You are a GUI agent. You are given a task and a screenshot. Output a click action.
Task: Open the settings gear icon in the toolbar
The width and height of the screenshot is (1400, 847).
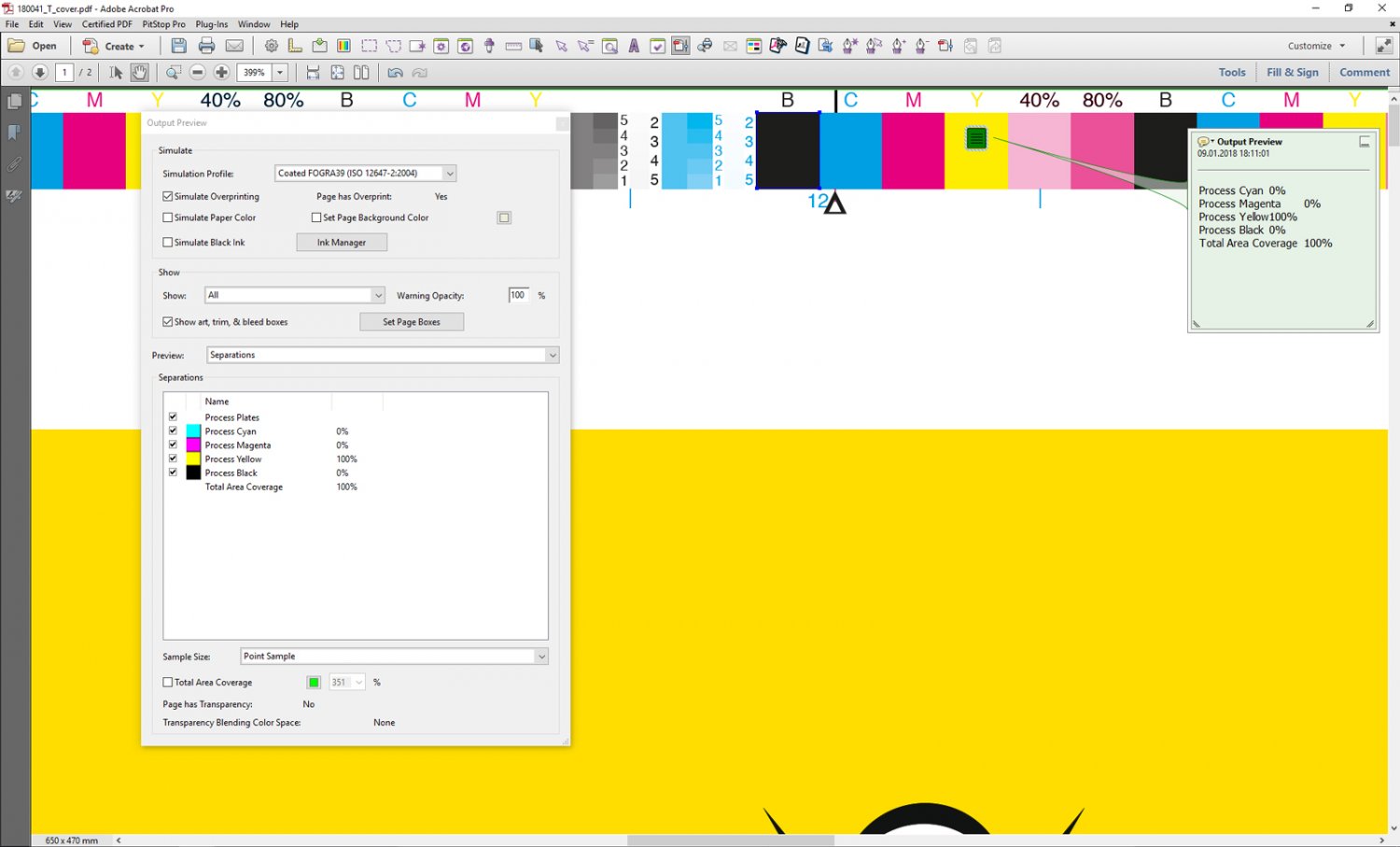[272, 46]
